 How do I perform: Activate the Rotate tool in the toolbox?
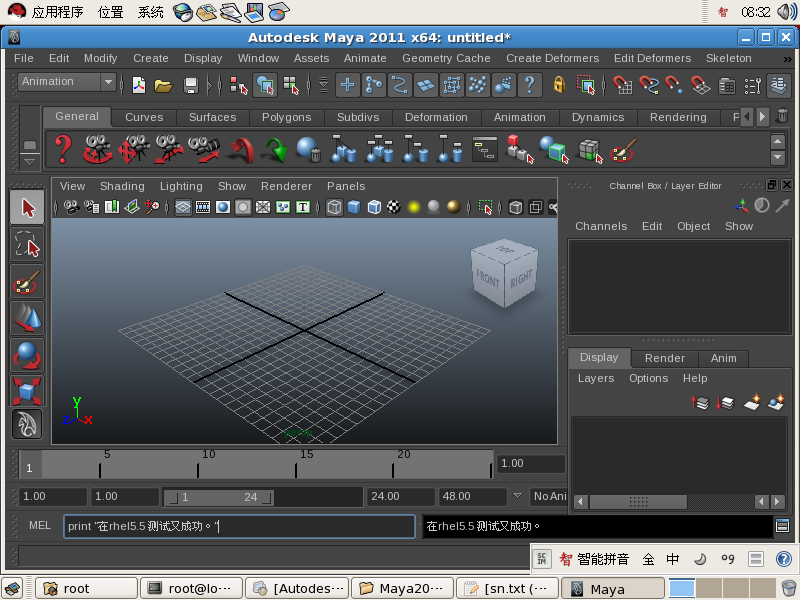pyautogui.click(x=27, y=355)
